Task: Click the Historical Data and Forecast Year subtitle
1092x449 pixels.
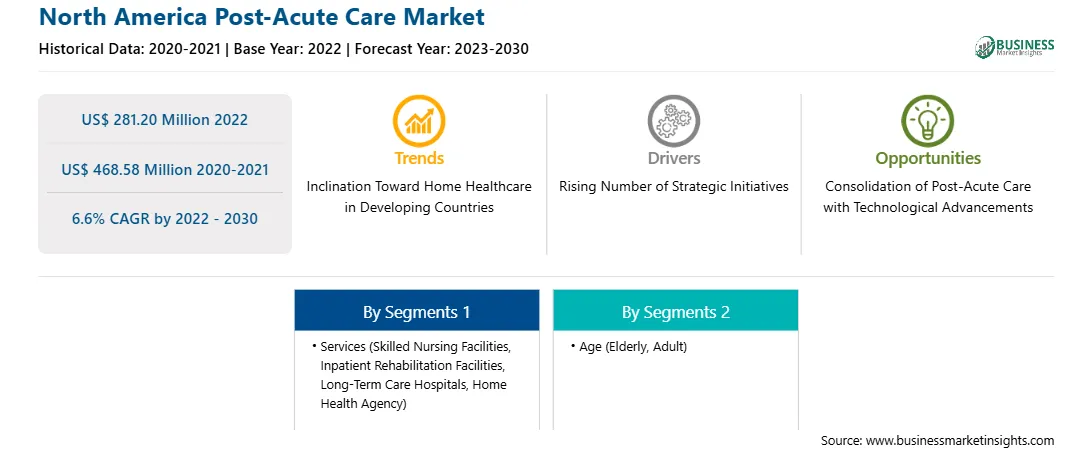Action: click(283, 49)
